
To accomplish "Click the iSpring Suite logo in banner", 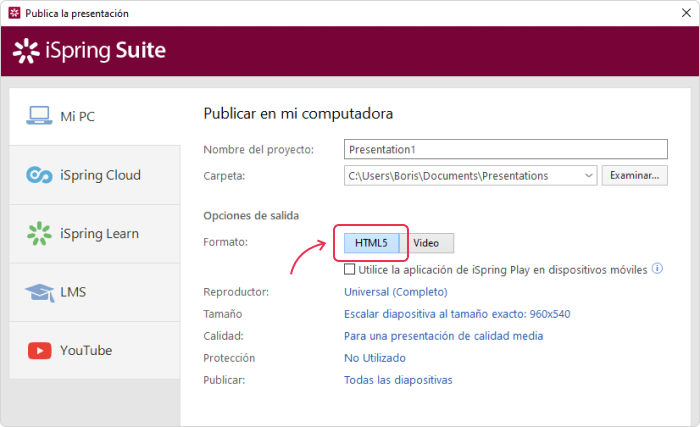I will 89,50.
